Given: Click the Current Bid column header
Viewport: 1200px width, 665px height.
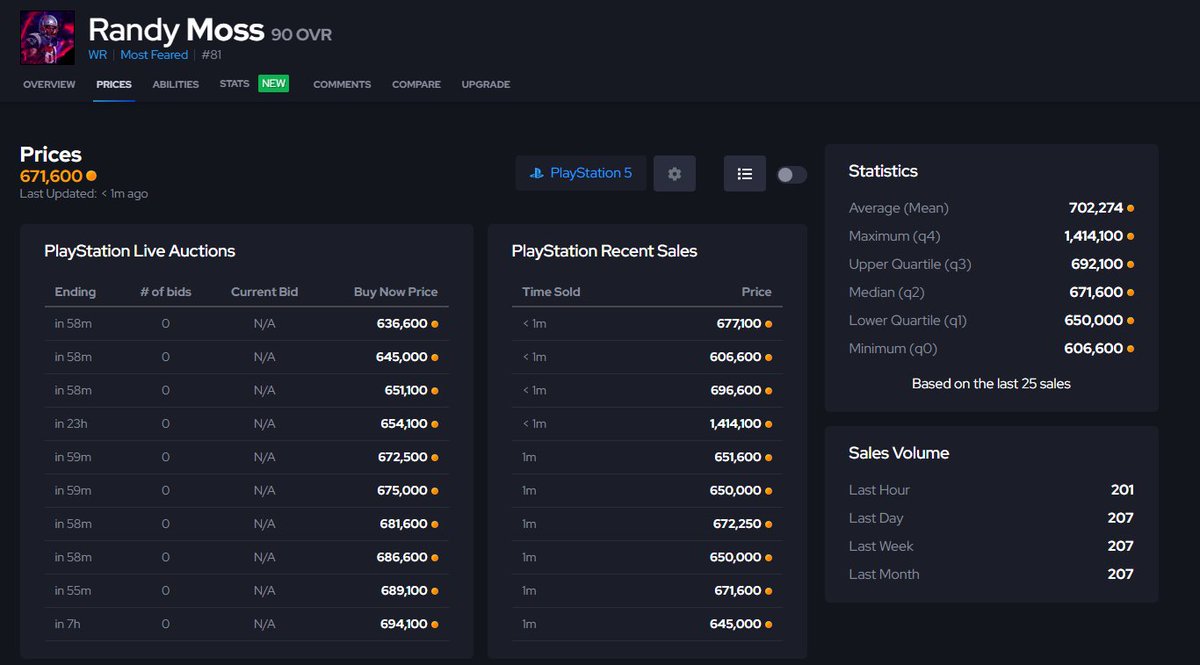Looking at the screenshot, I should click(x=264, y=292).
